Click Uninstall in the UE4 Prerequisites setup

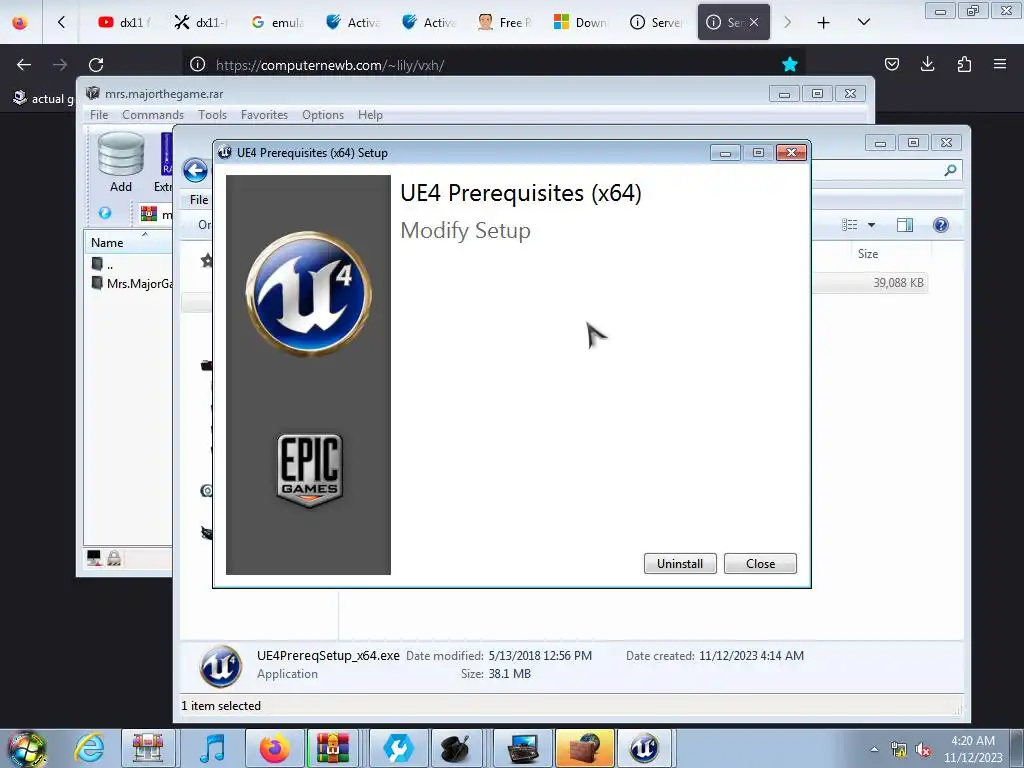pyautogui.click(x=680, y=564)
